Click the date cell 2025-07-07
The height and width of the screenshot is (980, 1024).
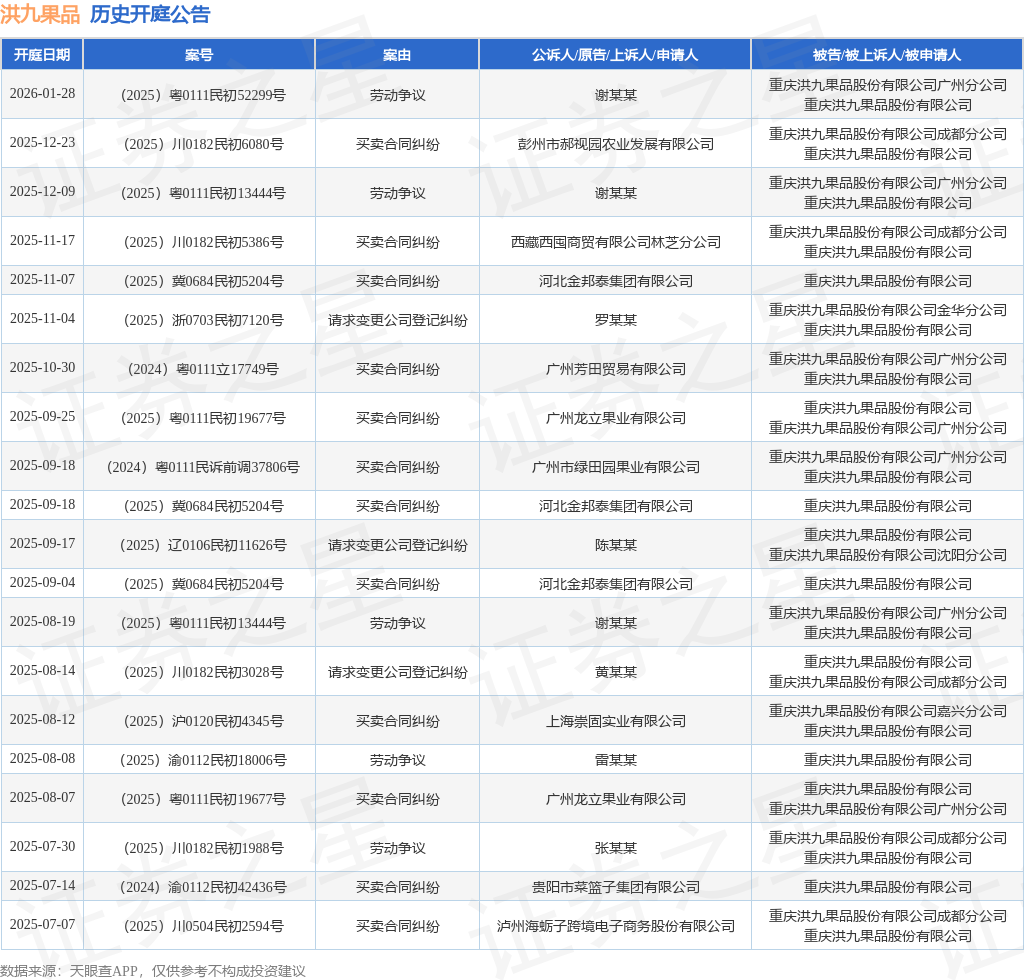click(x=42, y=925)
